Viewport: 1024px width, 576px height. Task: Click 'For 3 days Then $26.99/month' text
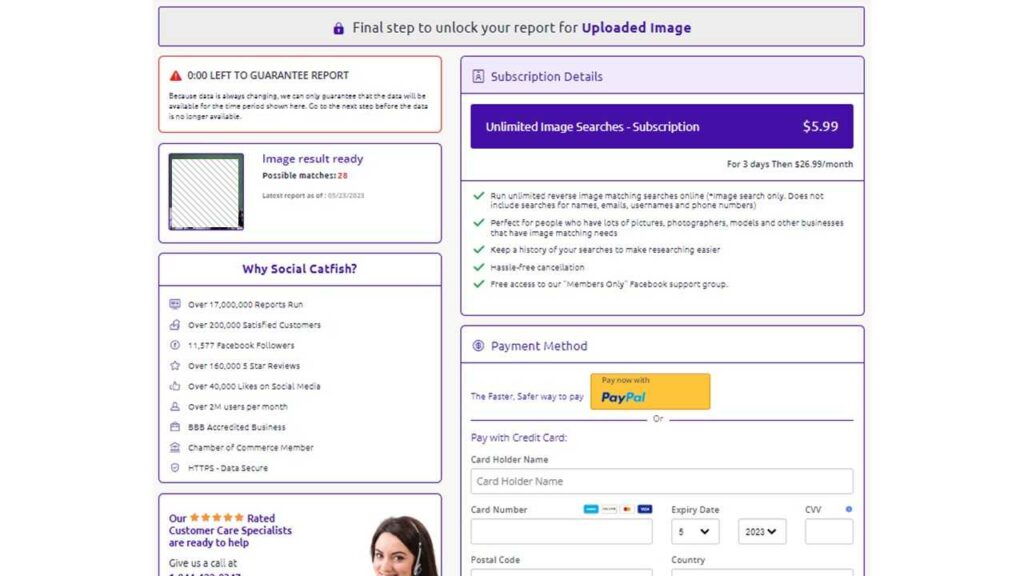[x=790, y=164]
